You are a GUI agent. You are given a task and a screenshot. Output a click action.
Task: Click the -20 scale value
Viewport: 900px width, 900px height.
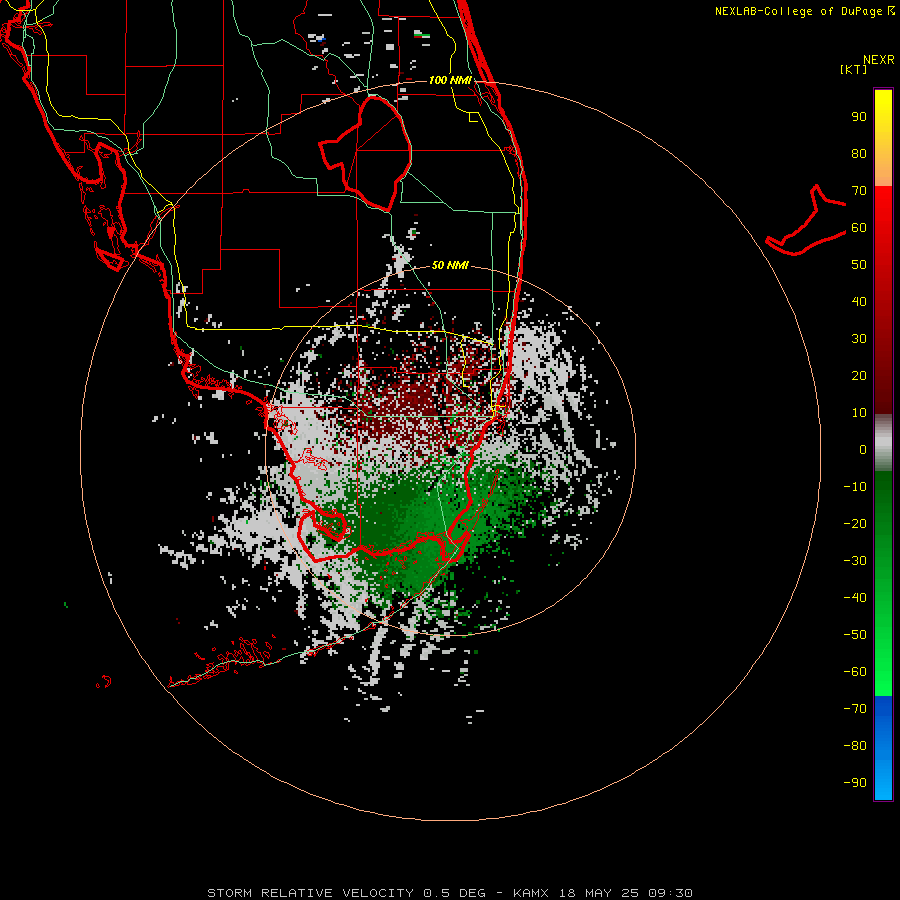(x=855, y=523)
